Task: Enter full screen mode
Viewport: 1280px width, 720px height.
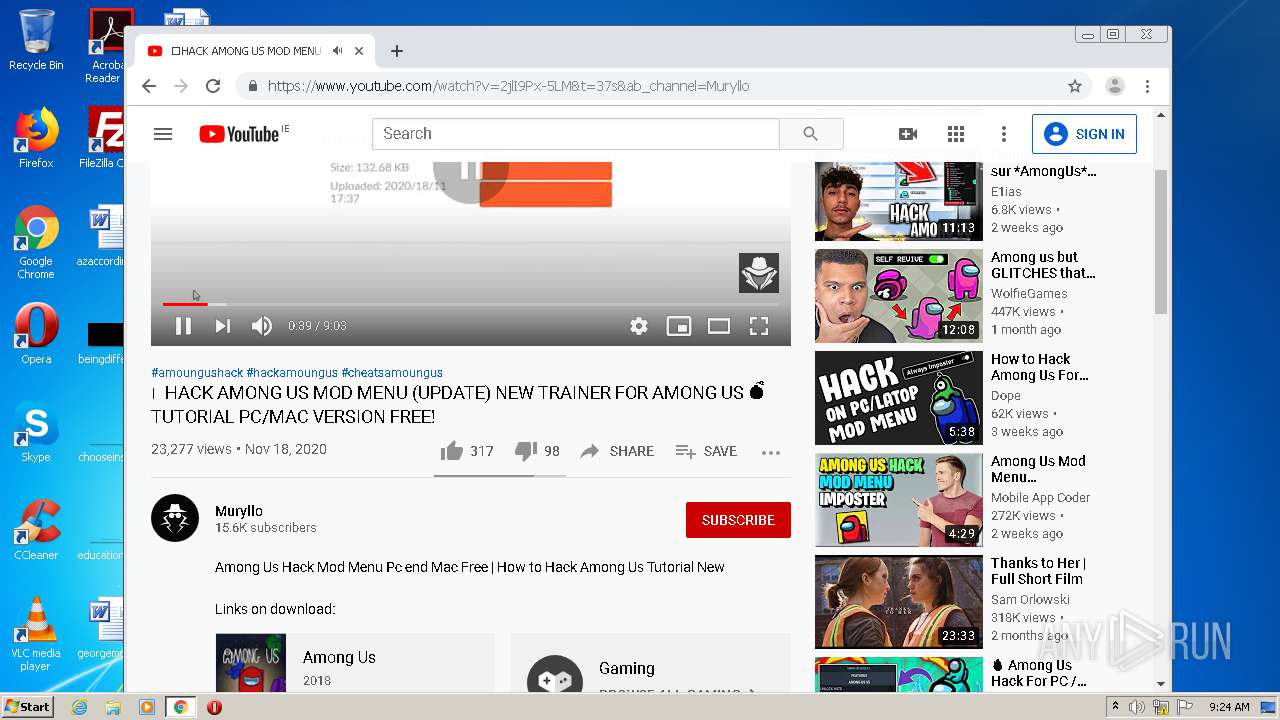Action: pyautogui.click(x=759, y=326)
